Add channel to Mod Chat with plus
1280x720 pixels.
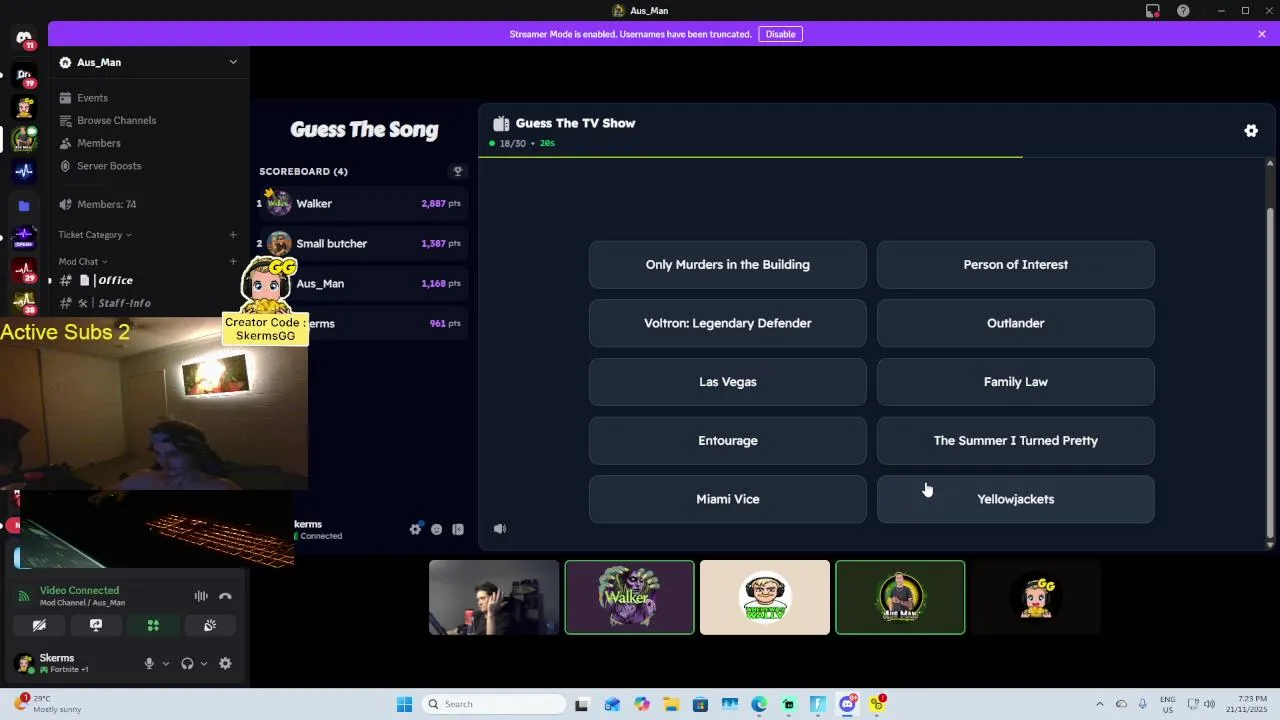tap(233, 262)
